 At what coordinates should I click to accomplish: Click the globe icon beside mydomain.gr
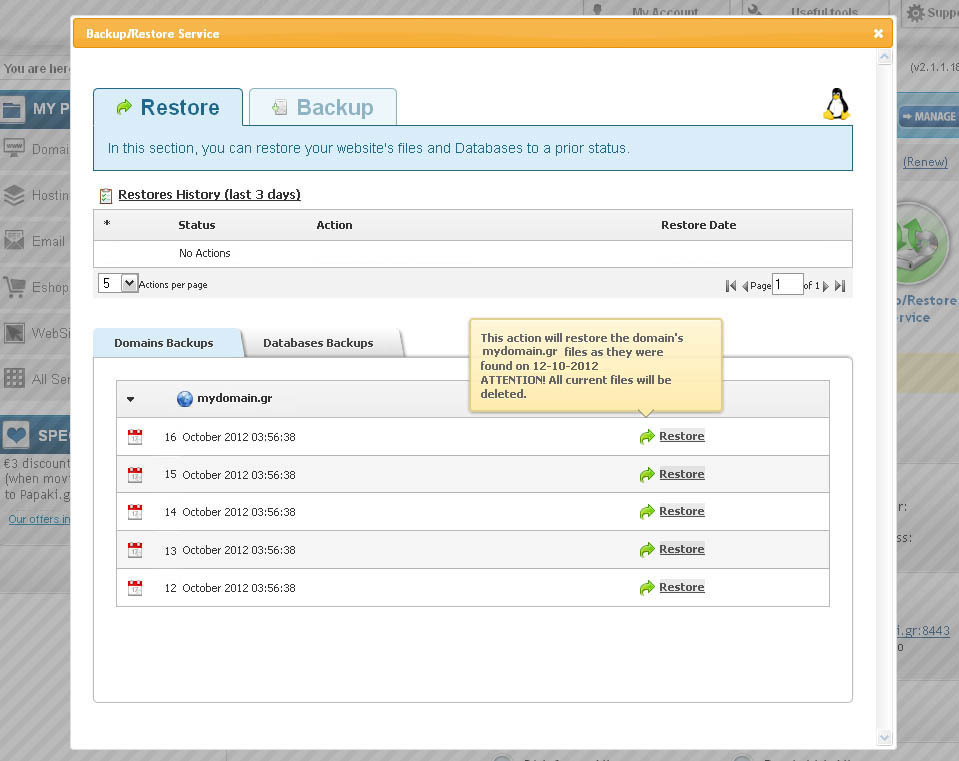click(185, 399)
